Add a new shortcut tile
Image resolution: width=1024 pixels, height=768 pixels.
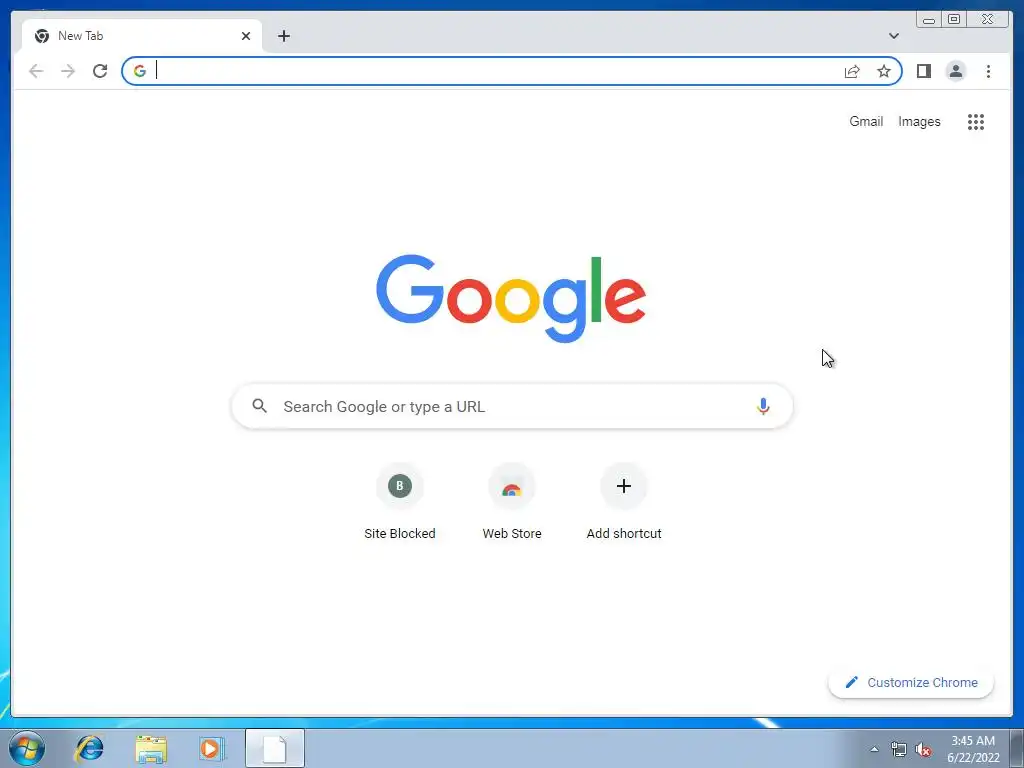pos(624,502)
